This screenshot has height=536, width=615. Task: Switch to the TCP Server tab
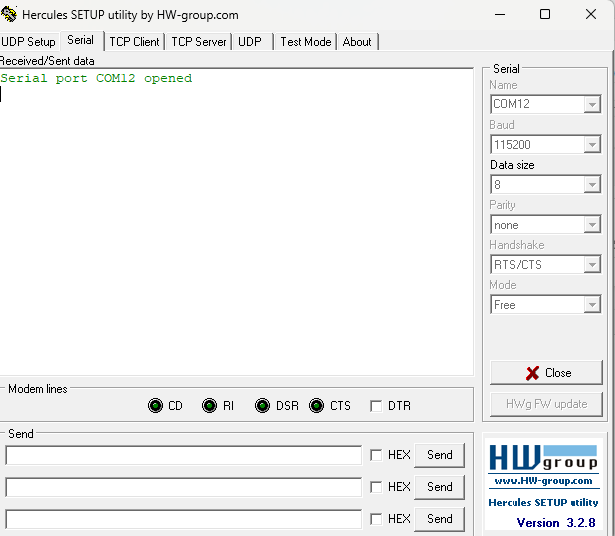(x=198, y=42)
